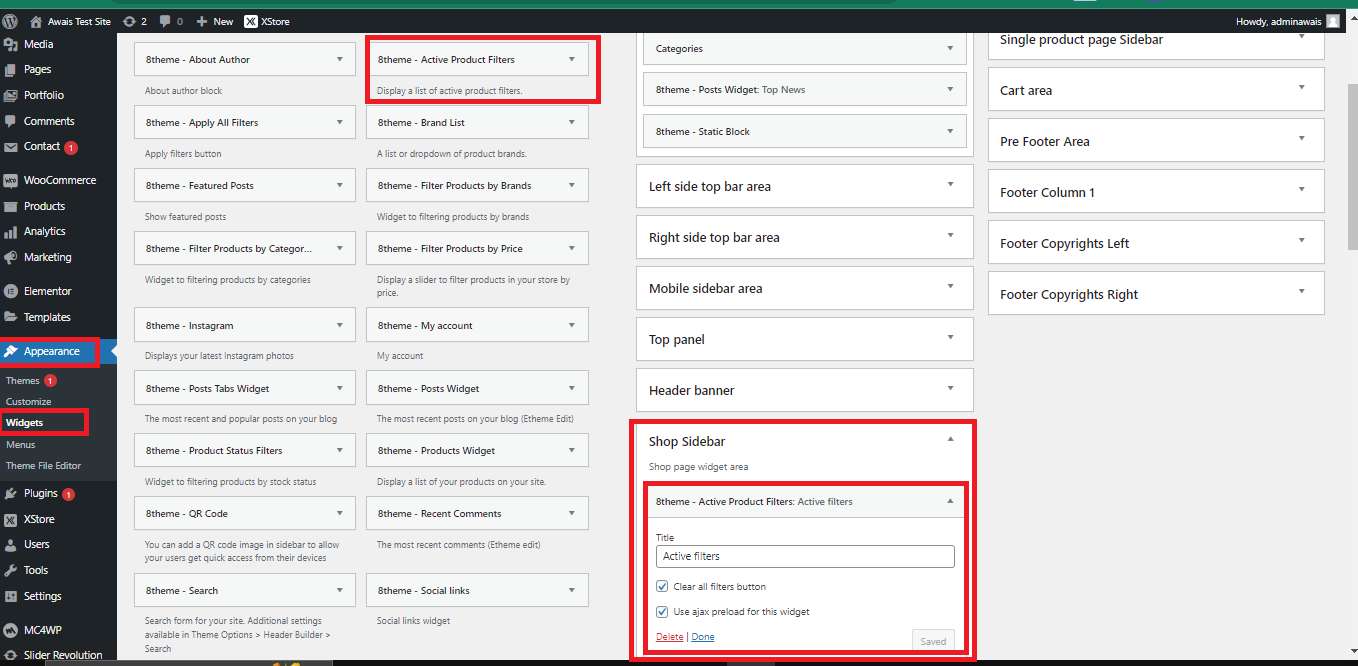Open the updates icon showing 2
This screenshot has height=666, width=1358.
point(134,21)
